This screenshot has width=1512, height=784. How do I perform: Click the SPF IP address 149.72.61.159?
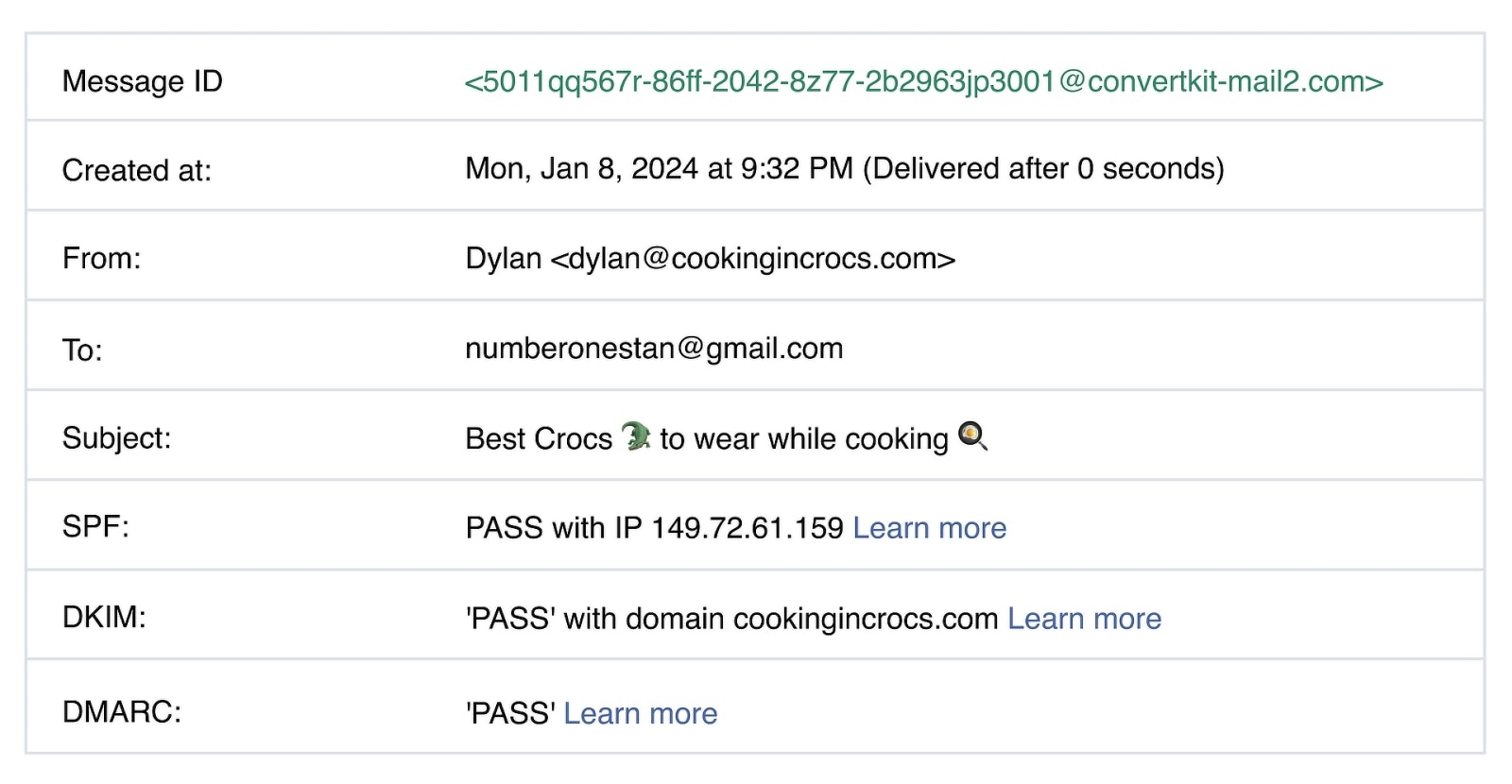[x=747, y=527]
